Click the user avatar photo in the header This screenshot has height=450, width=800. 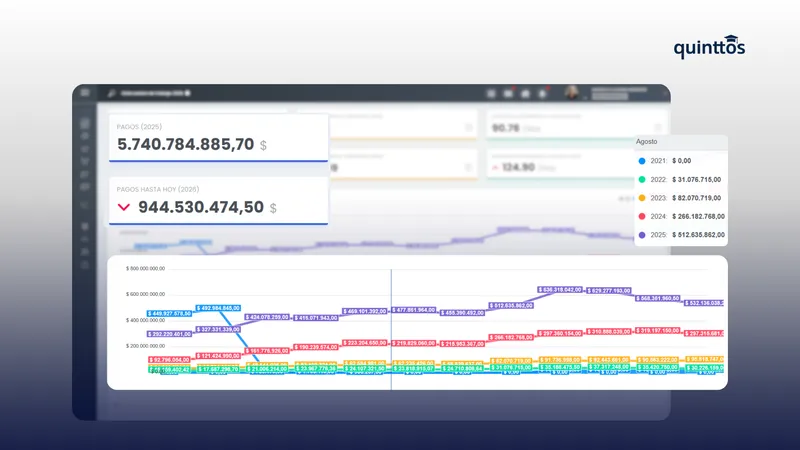point(571,93)
